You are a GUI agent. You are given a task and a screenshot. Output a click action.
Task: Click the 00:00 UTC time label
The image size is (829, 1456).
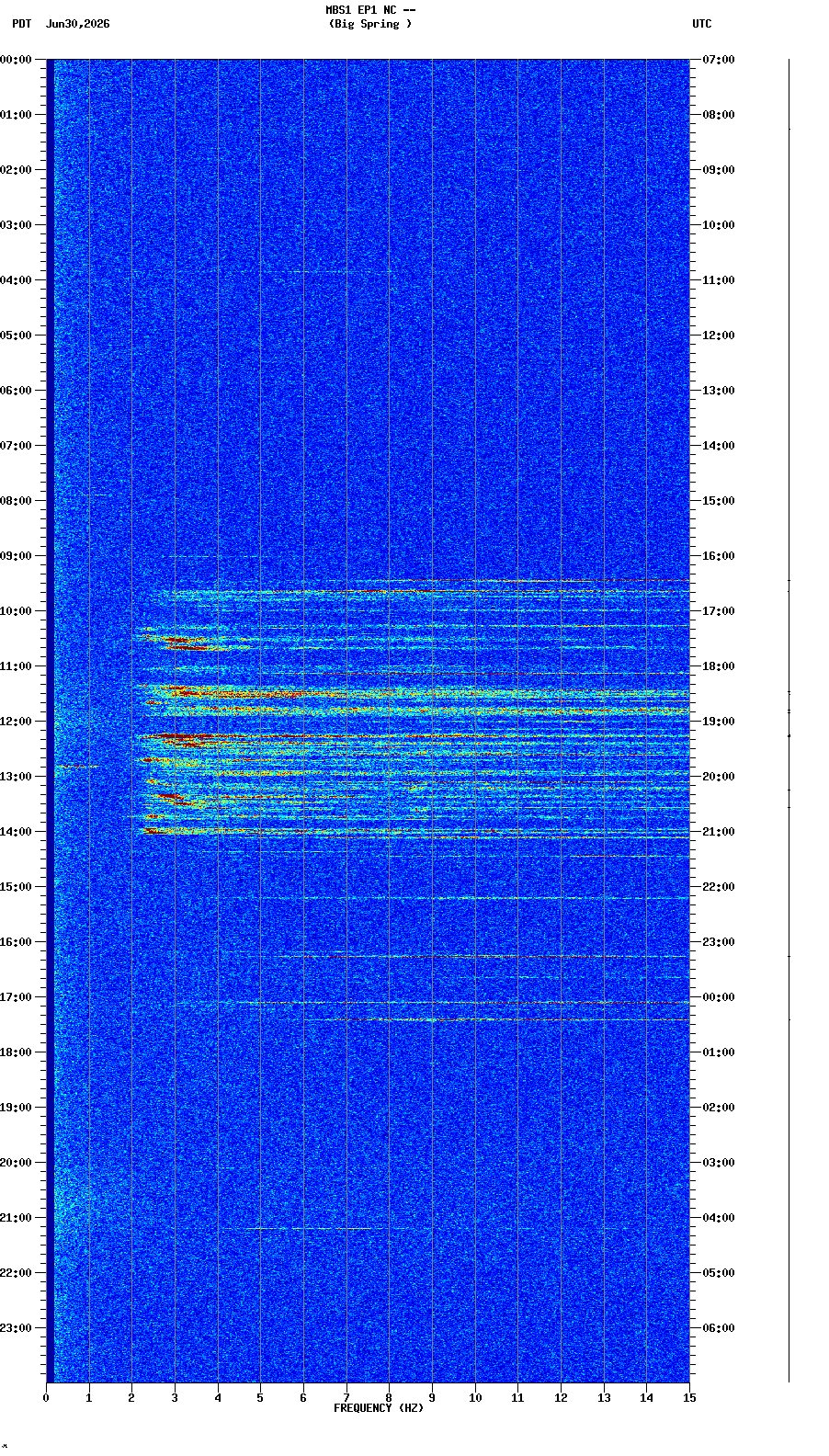tap(719, 997)
